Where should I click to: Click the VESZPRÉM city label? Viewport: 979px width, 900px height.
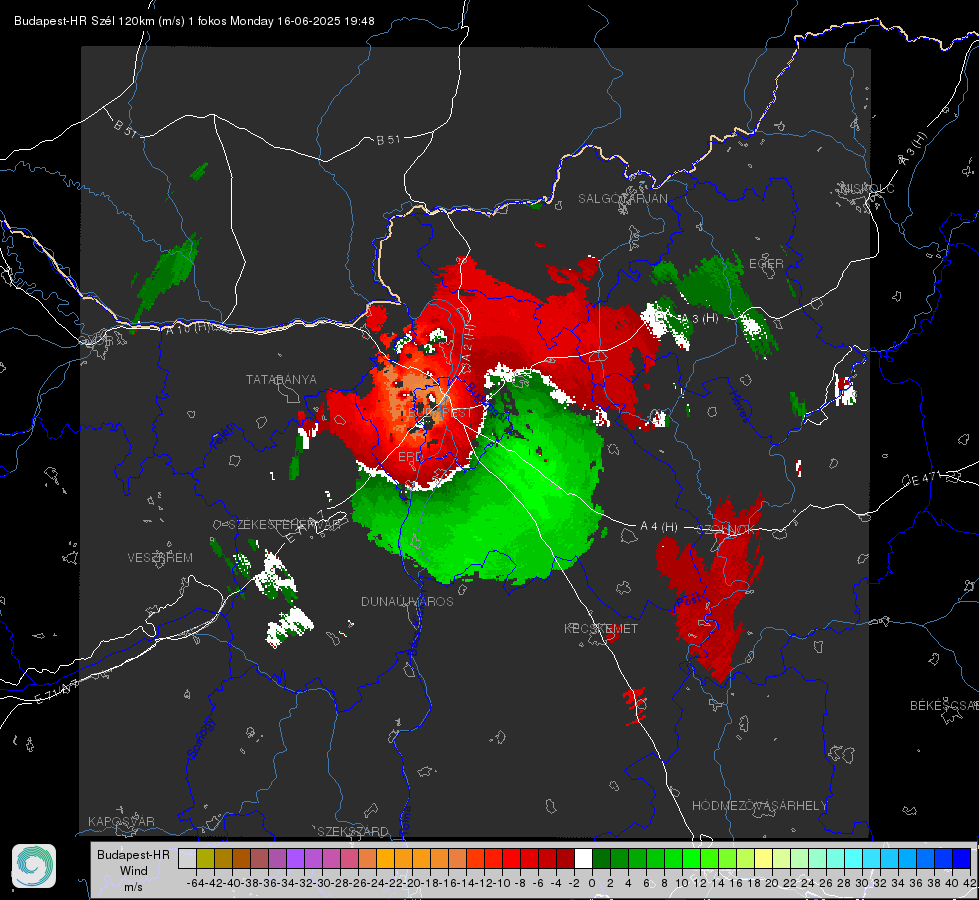pos(160,557)
